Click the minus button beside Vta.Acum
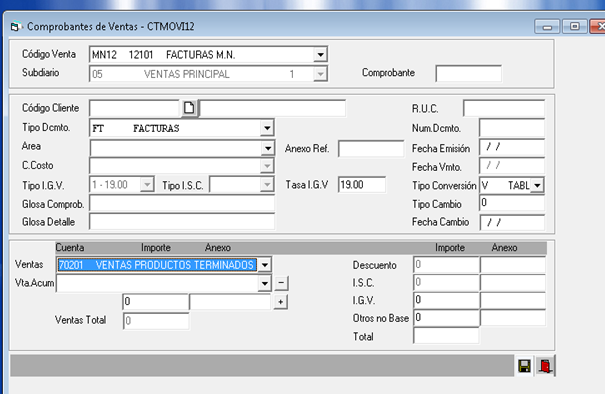This screenshot has width=605, height=398. click(281, 283)
